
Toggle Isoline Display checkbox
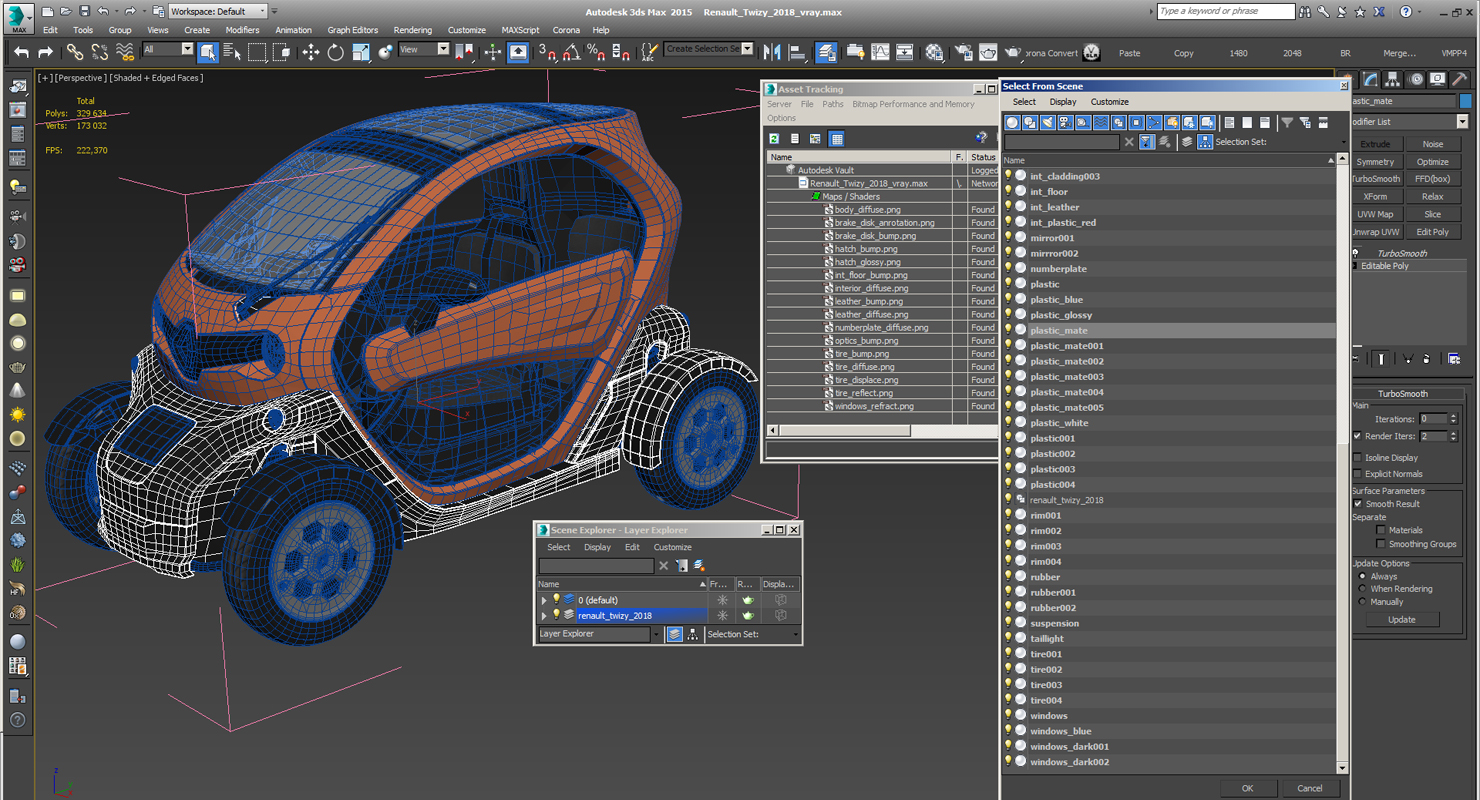pyautogui.click(x=1357, y=458)
